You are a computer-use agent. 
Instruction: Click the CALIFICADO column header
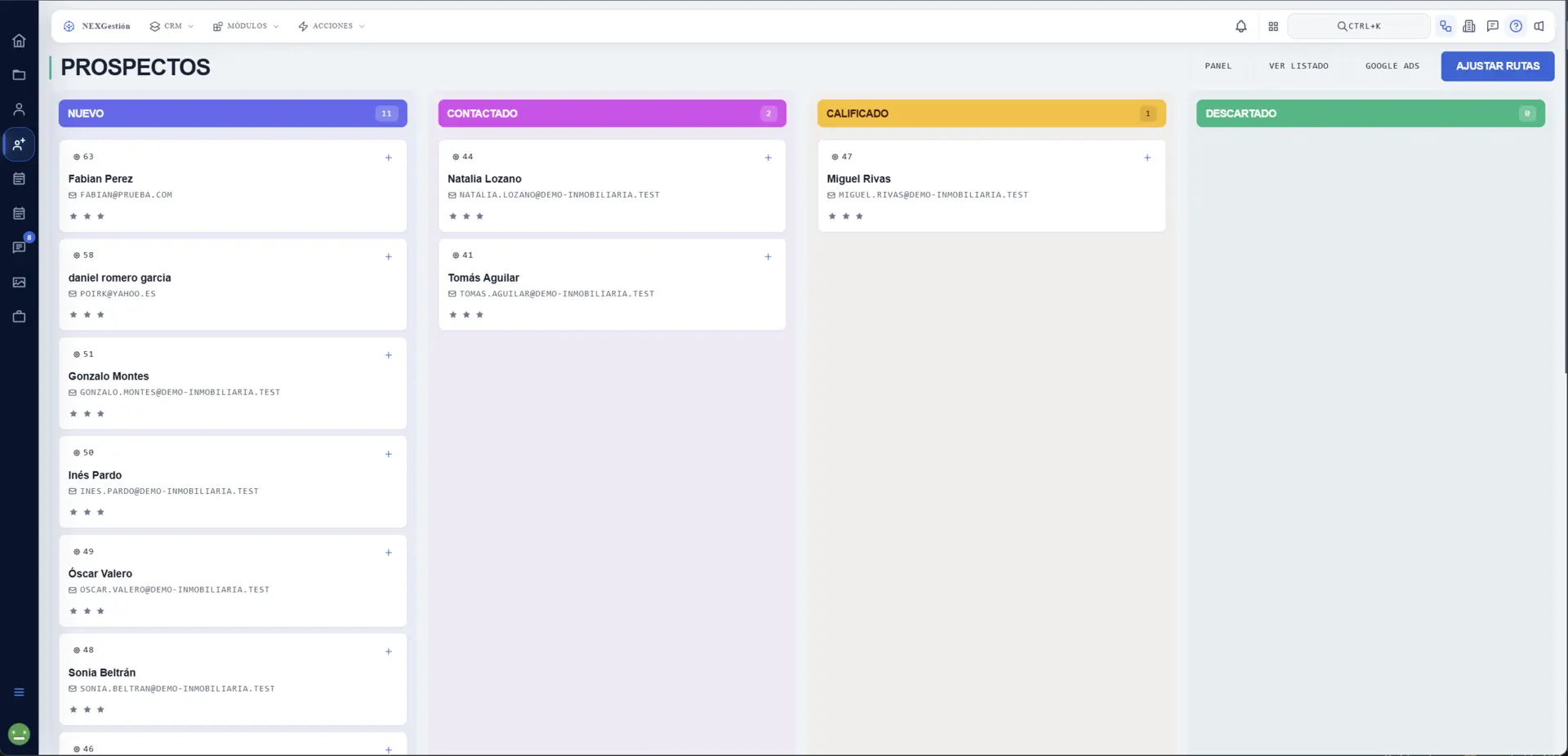coord(991,113)
